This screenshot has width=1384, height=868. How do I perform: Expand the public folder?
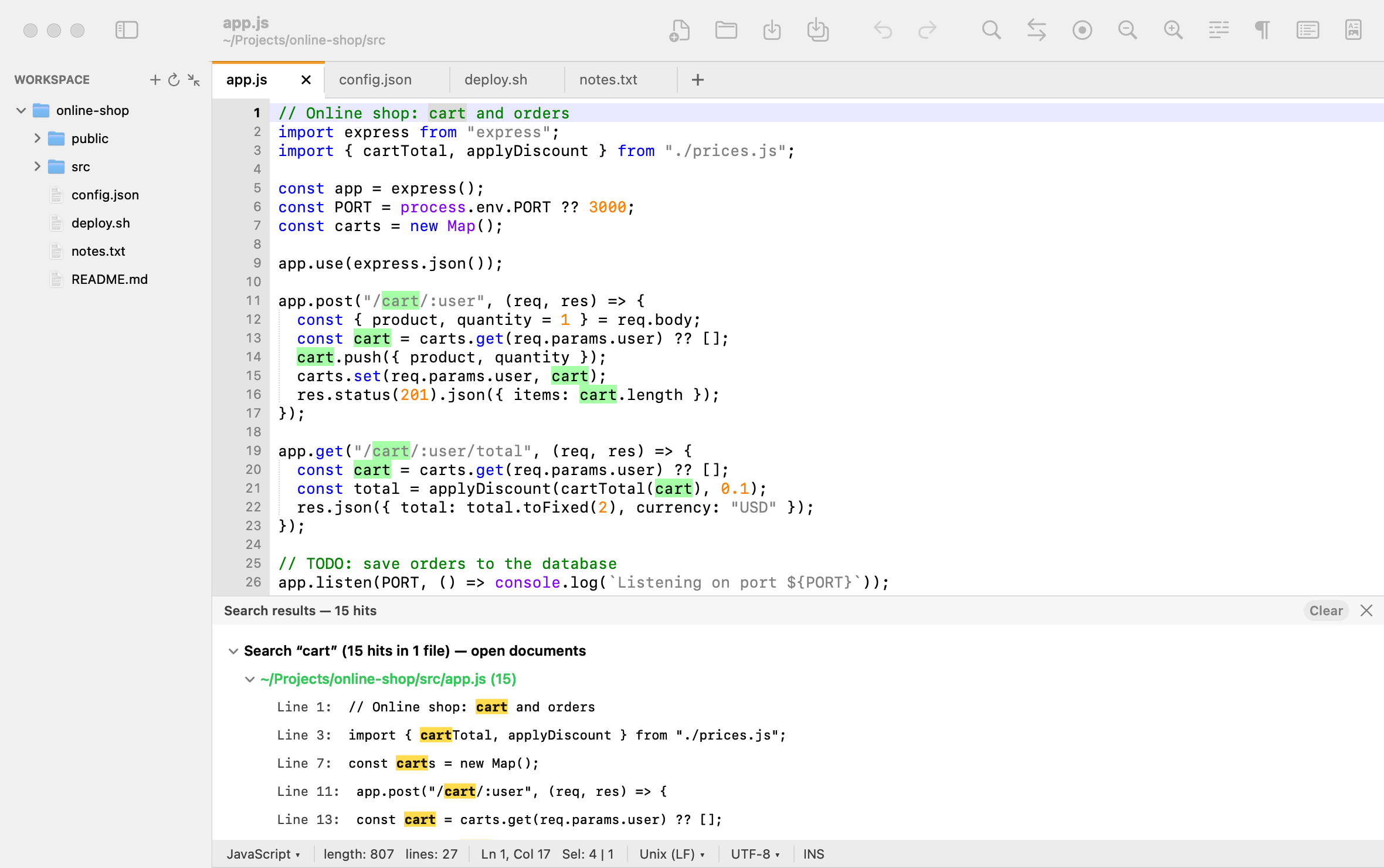click(37, 138)
